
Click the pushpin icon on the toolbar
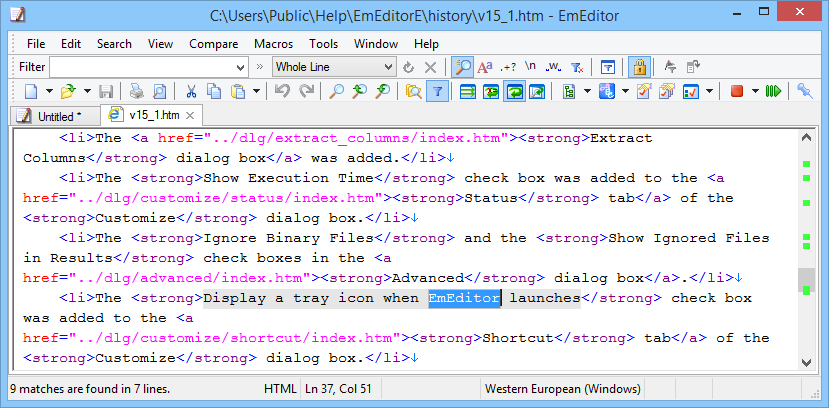(805, 91)
